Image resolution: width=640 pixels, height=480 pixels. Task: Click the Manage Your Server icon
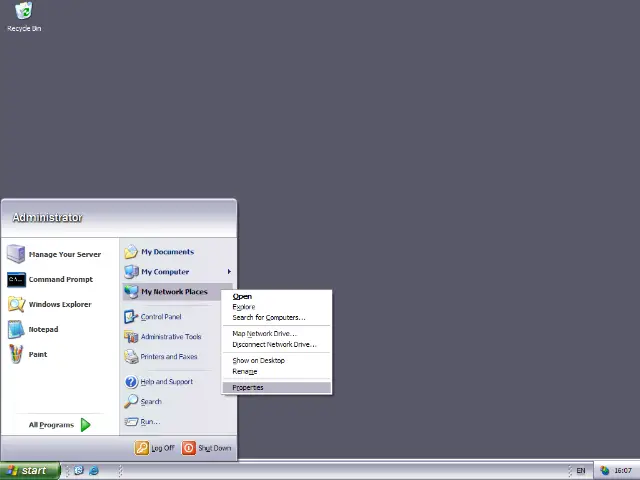(16, 254)
